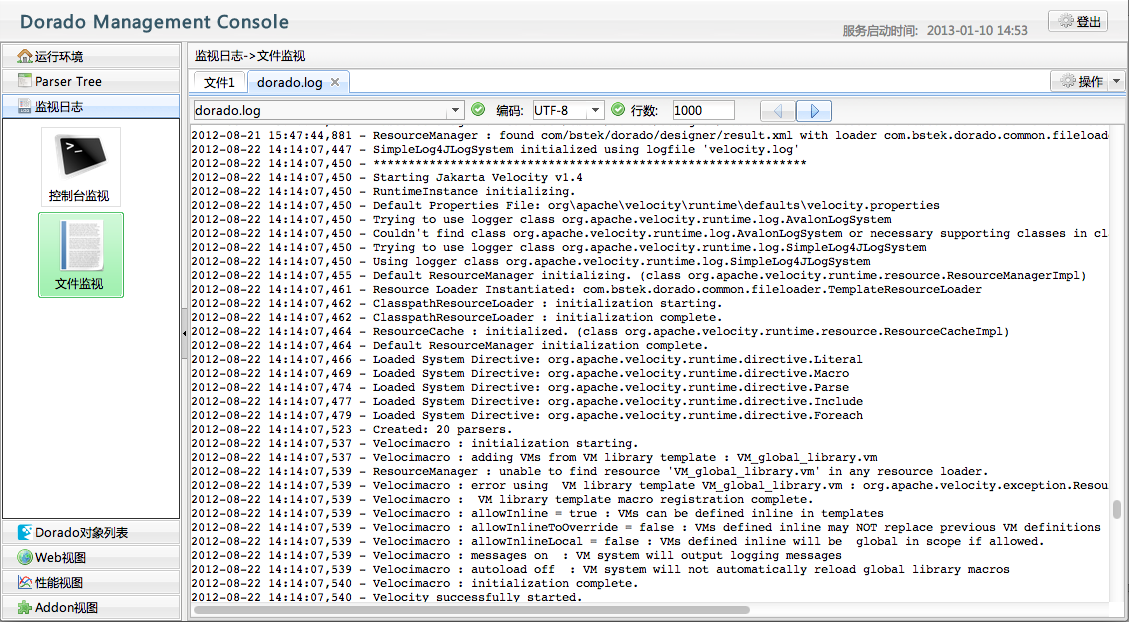The image size is (1129, 622).
Task: Expand the Parser Tree accordion section
Action: tap(91, 81)
